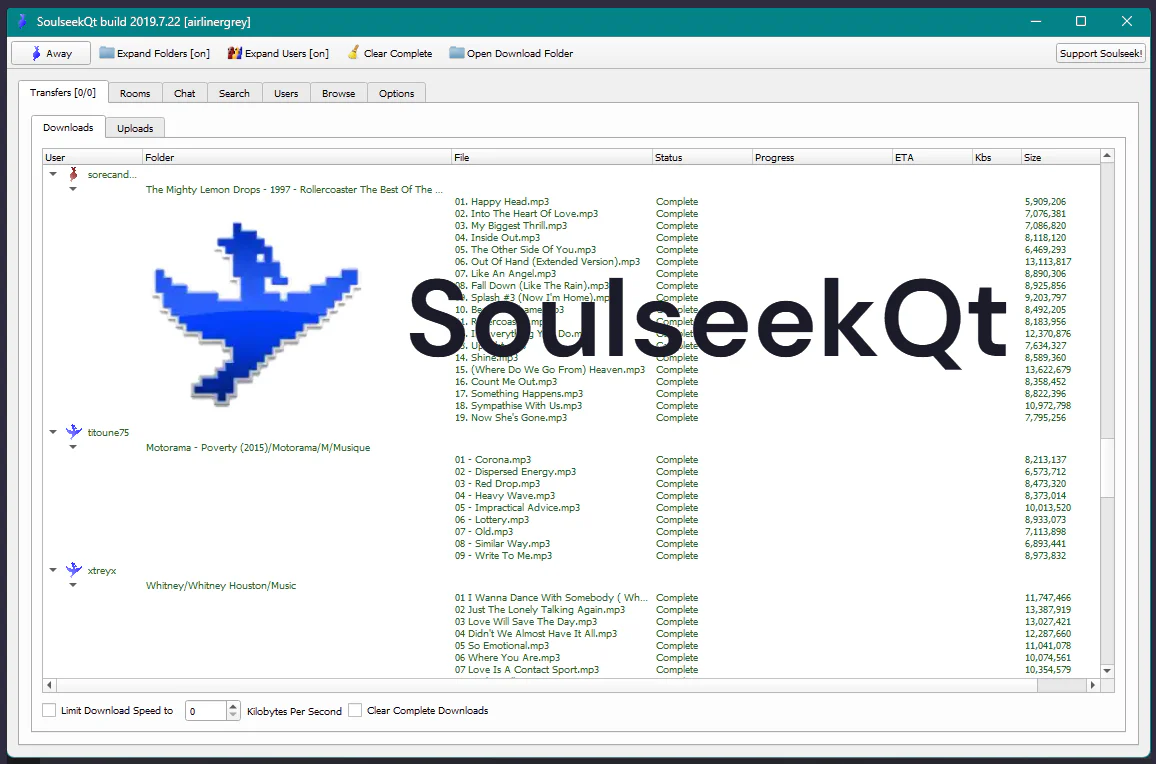Click the user icon next to sorecand
The height and width of the screenshot is (764, 1156).
coord(73,174)
